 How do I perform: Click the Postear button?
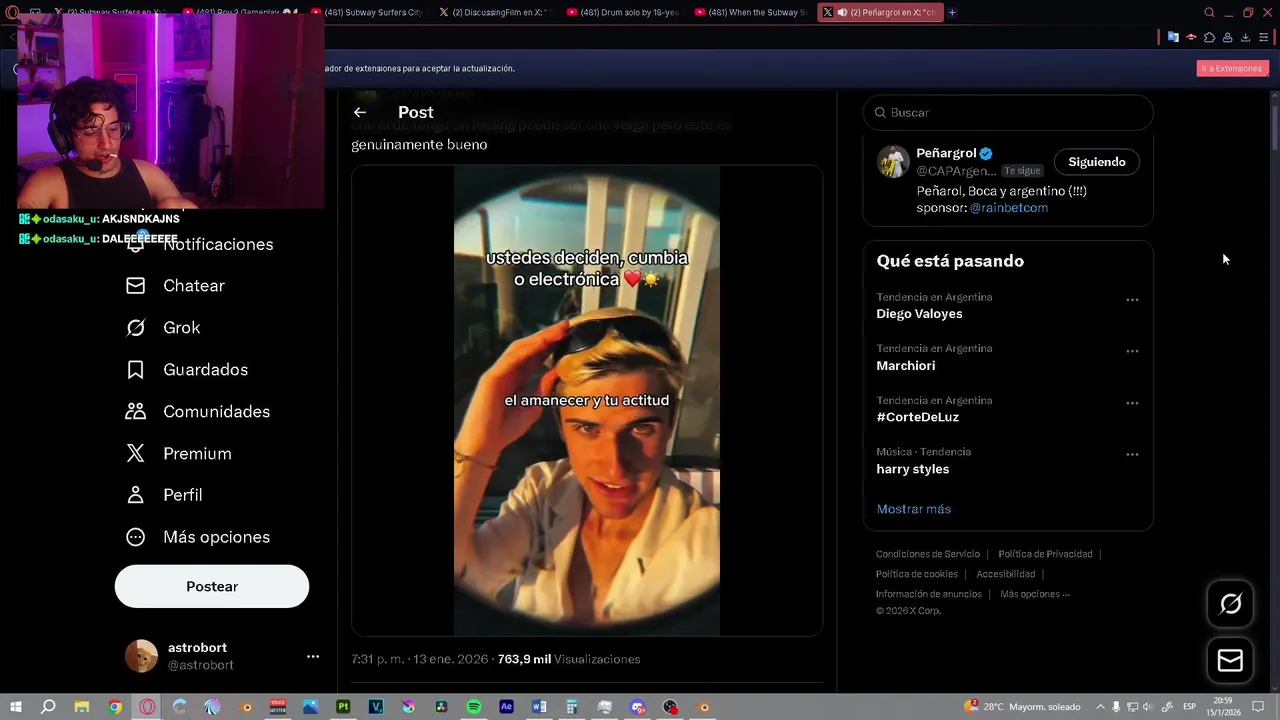[212, 587]
